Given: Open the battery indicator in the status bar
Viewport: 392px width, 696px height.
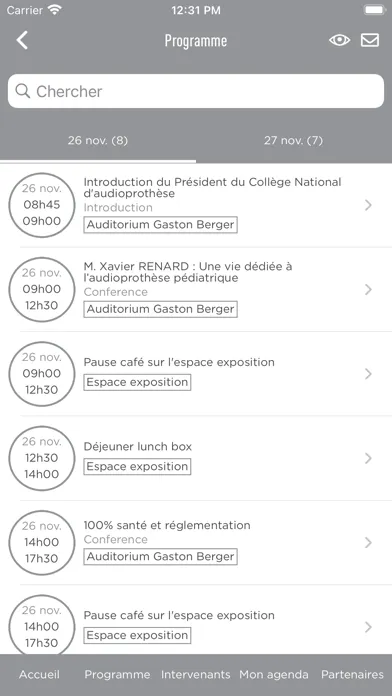Looking at the screenshot, I should [374, 11].
